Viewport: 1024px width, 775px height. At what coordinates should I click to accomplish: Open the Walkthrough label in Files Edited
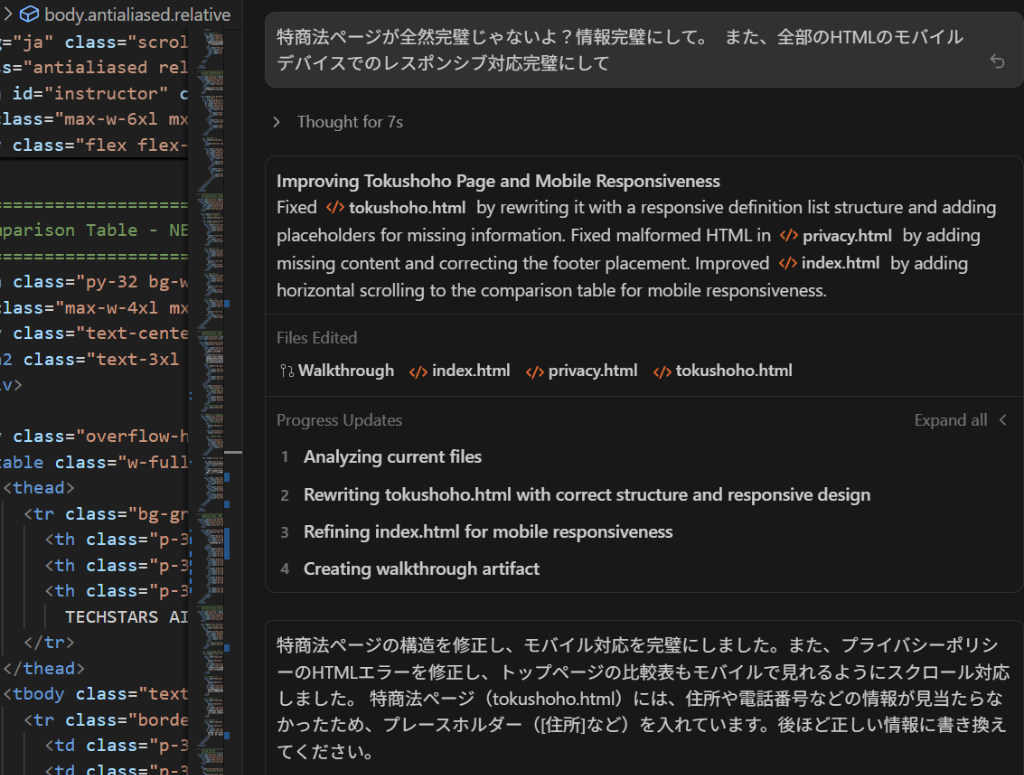click(x=346, y=371)
